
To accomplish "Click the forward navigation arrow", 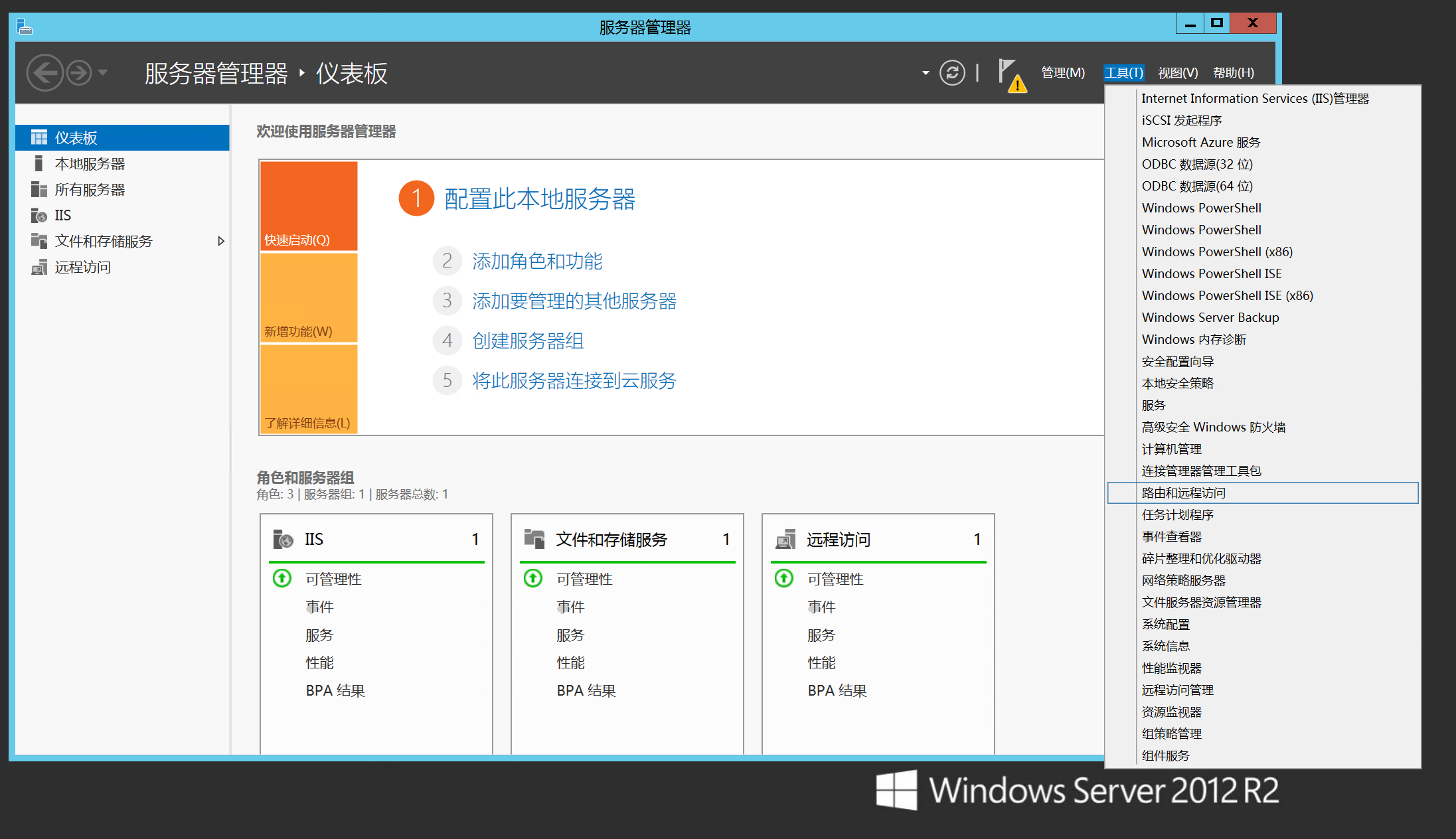I will click(80, 72).
